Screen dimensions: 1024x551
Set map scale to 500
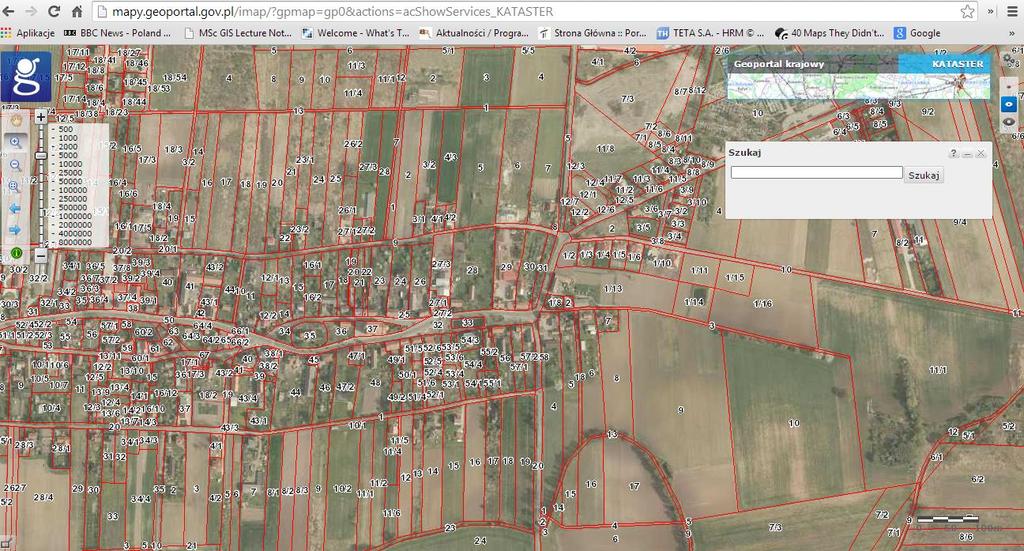tap(65, 129)
